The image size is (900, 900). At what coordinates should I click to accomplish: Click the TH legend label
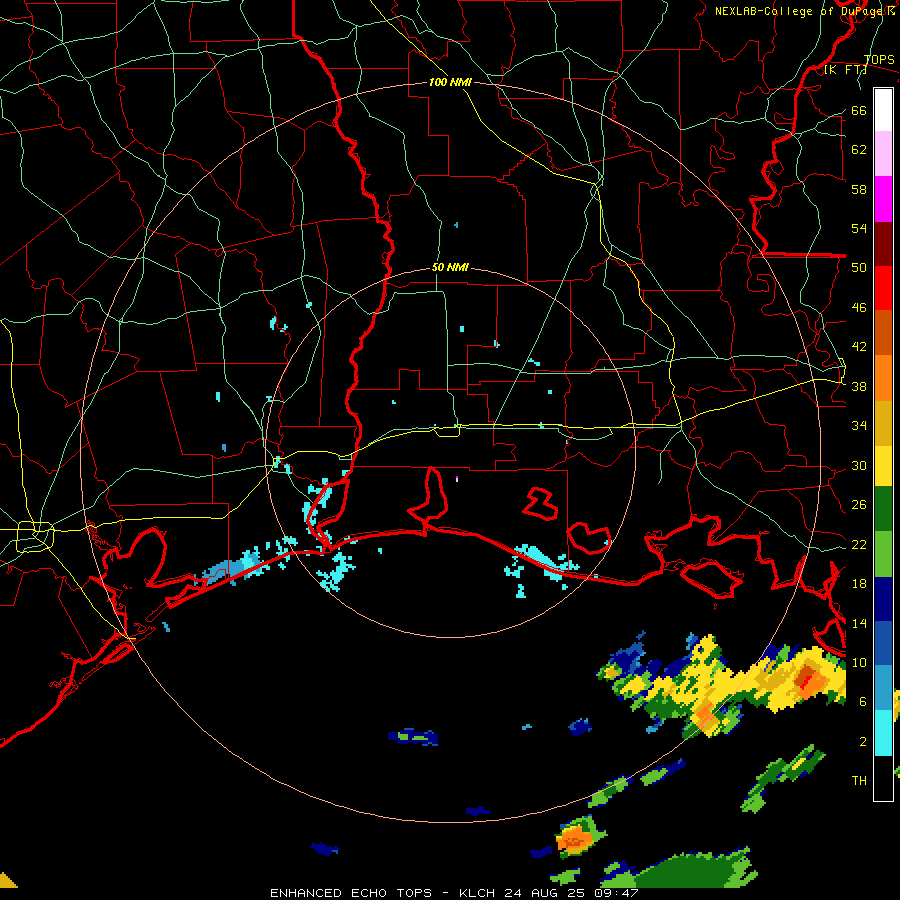pyautogui.click(x=859, y=781)
